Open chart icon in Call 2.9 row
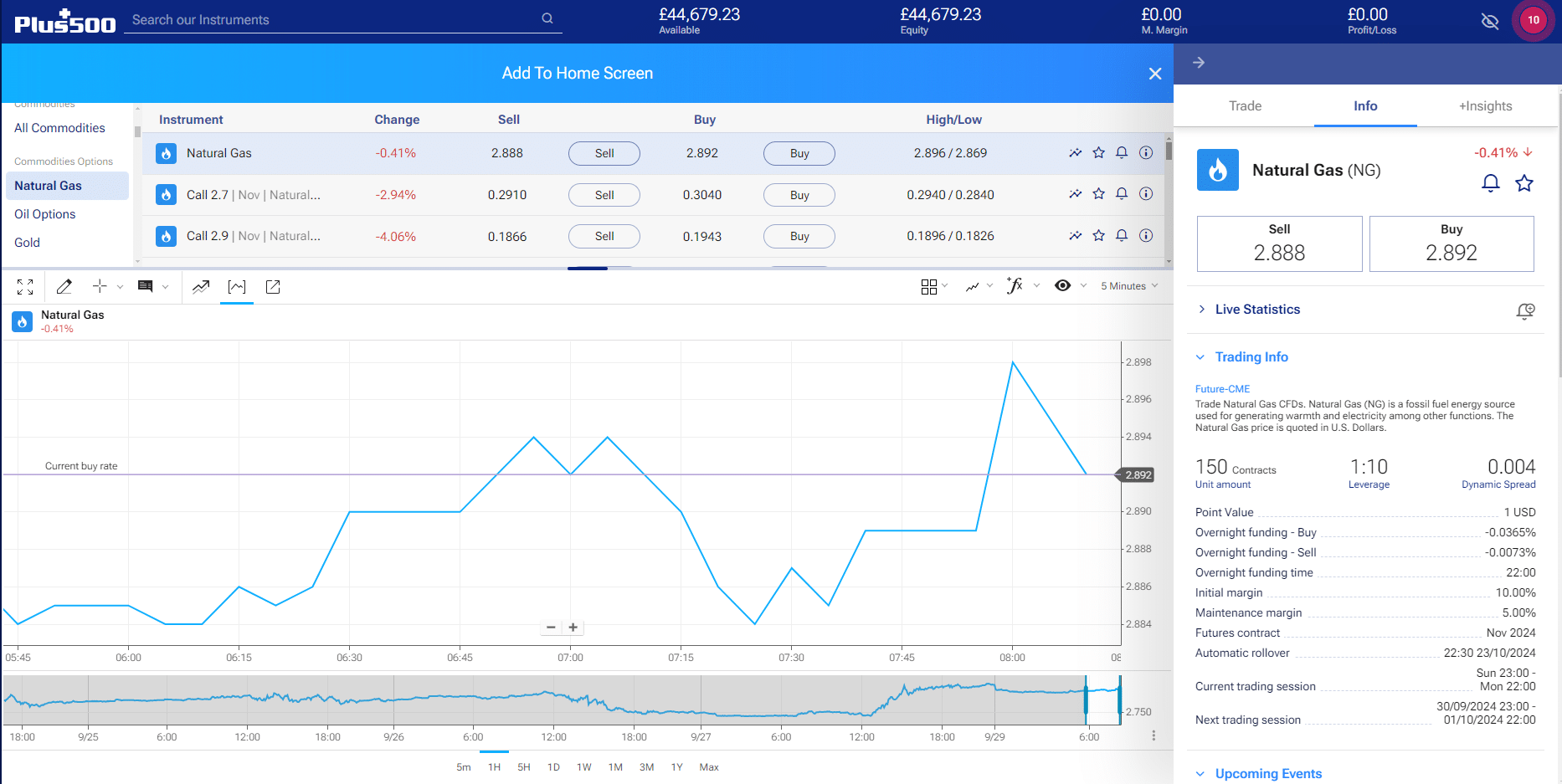 click(x=1076, y=236)
